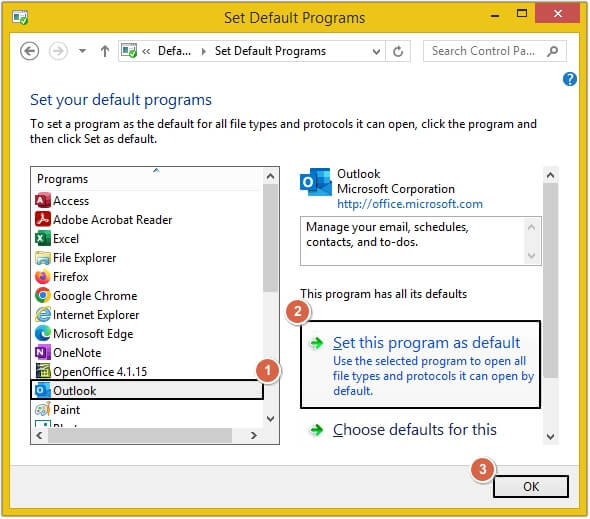The width and height of the screenshot is (590, 519).
Task: Click the description box down scroll arrow
Action: pyautogui.click(x=531, y=255)
